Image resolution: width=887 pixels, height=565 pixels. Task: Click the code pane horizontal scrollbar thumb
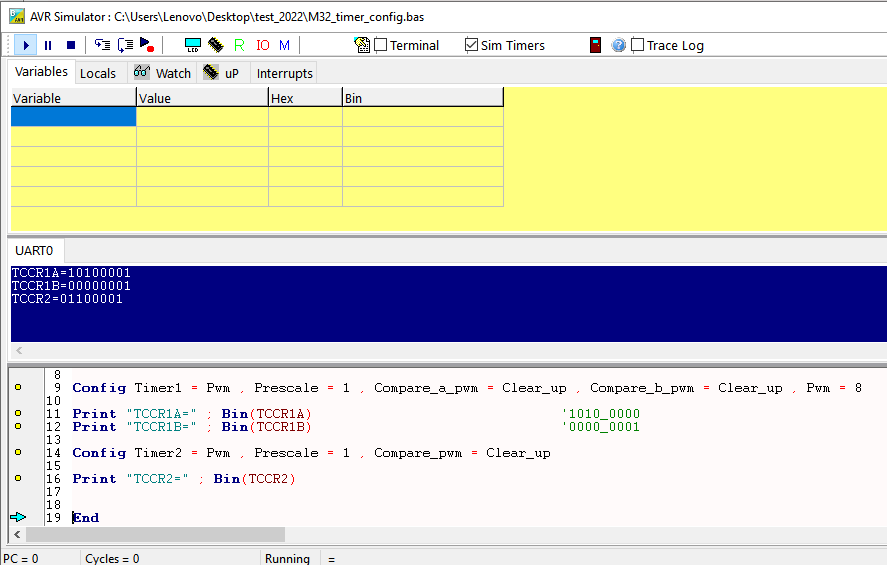[156, 534]
